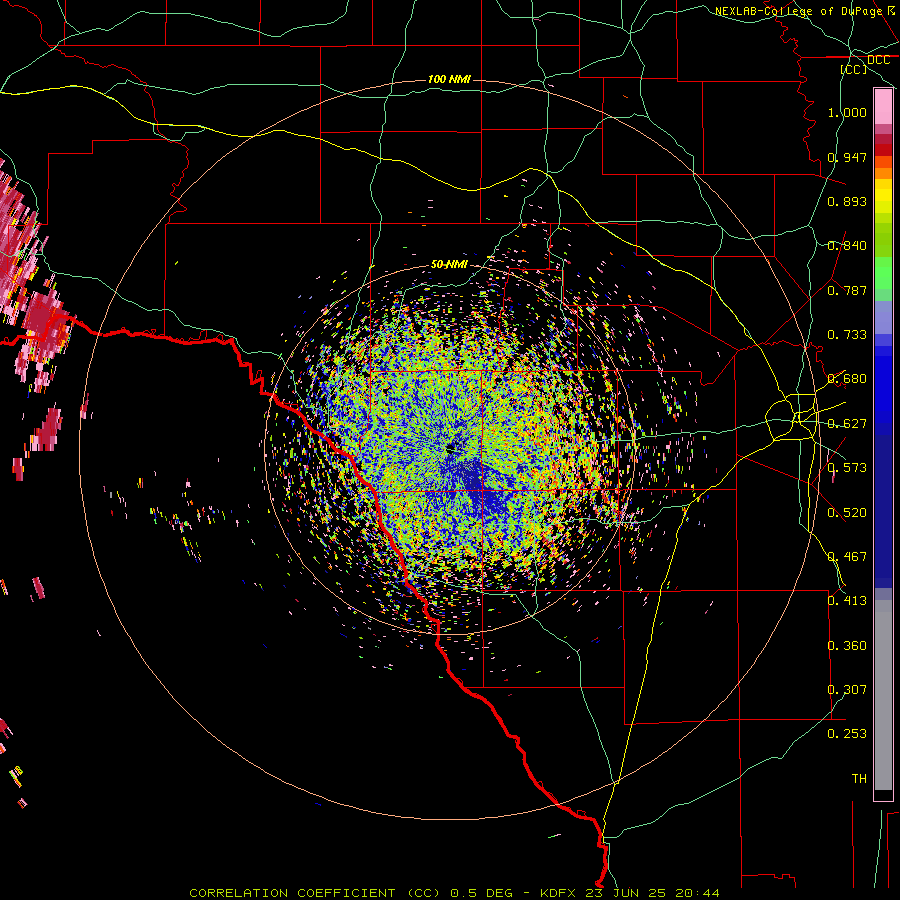Click the 0.840 scale value
Screen dimensions: 900x900
pos(847,246)
